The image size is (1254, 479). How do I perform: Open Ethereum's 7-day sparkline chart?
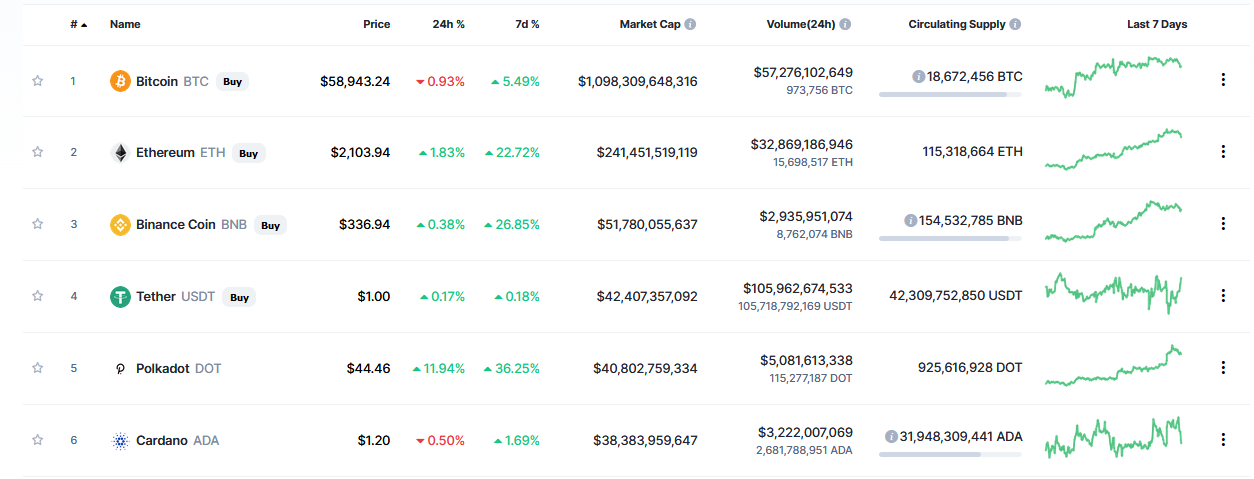click(1113, 149)
